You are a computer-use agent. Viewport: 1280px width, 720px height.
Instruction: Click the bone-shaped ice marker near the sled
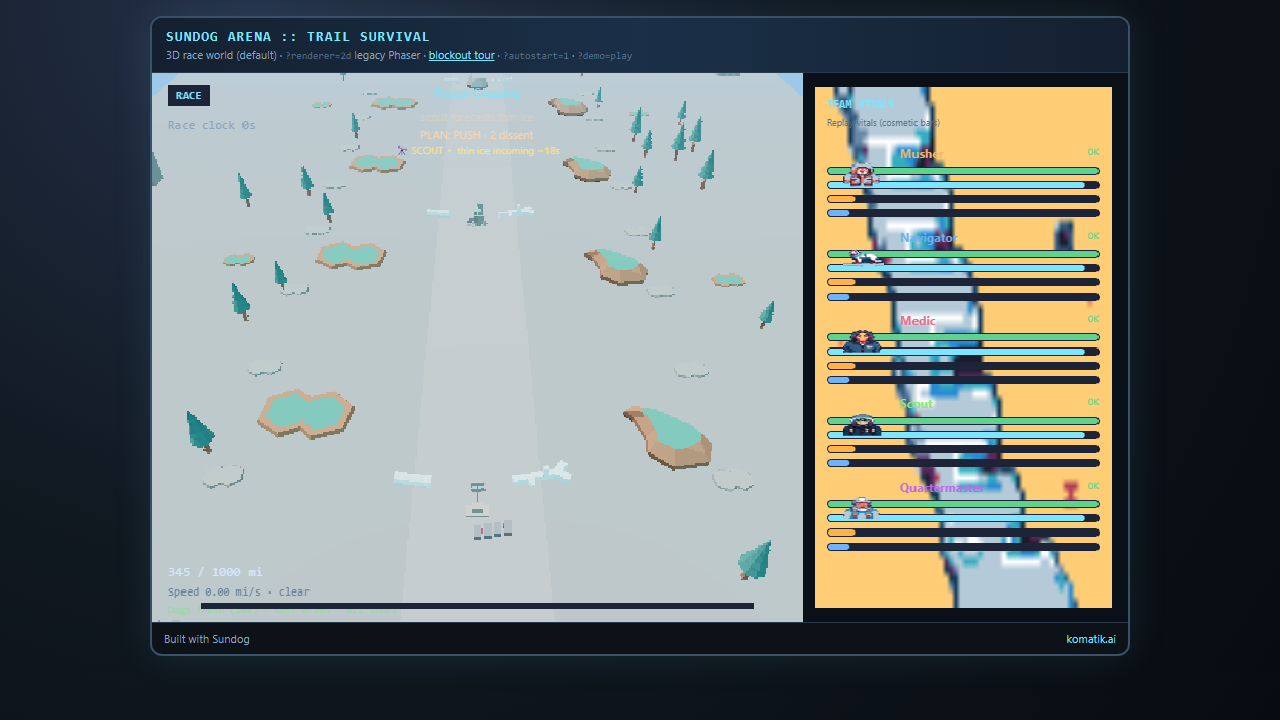click(541, 473)
